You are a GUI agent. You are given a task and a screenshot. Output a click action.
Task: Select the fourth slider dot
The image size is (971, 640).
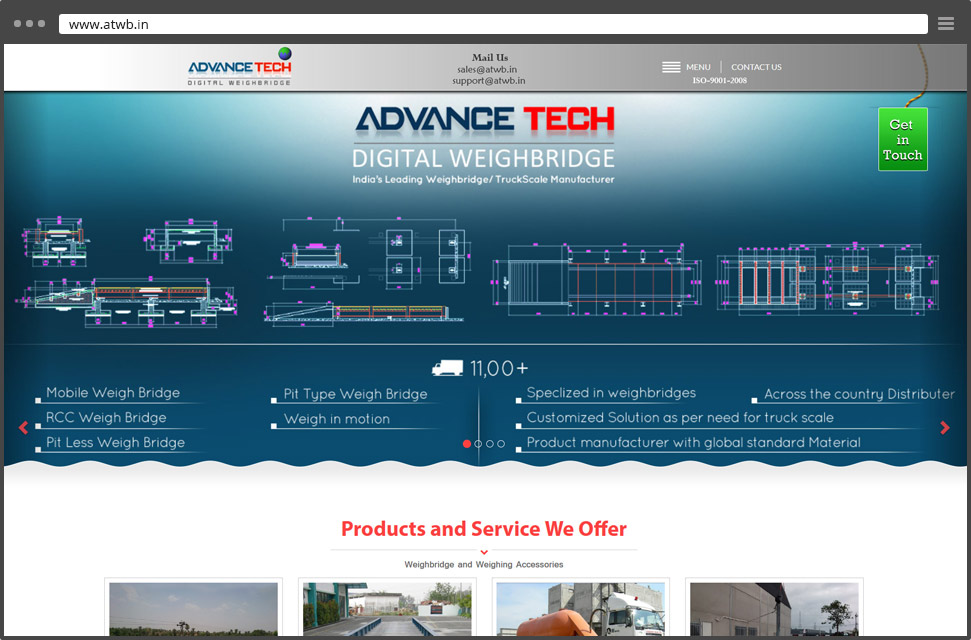coord(500,444)
